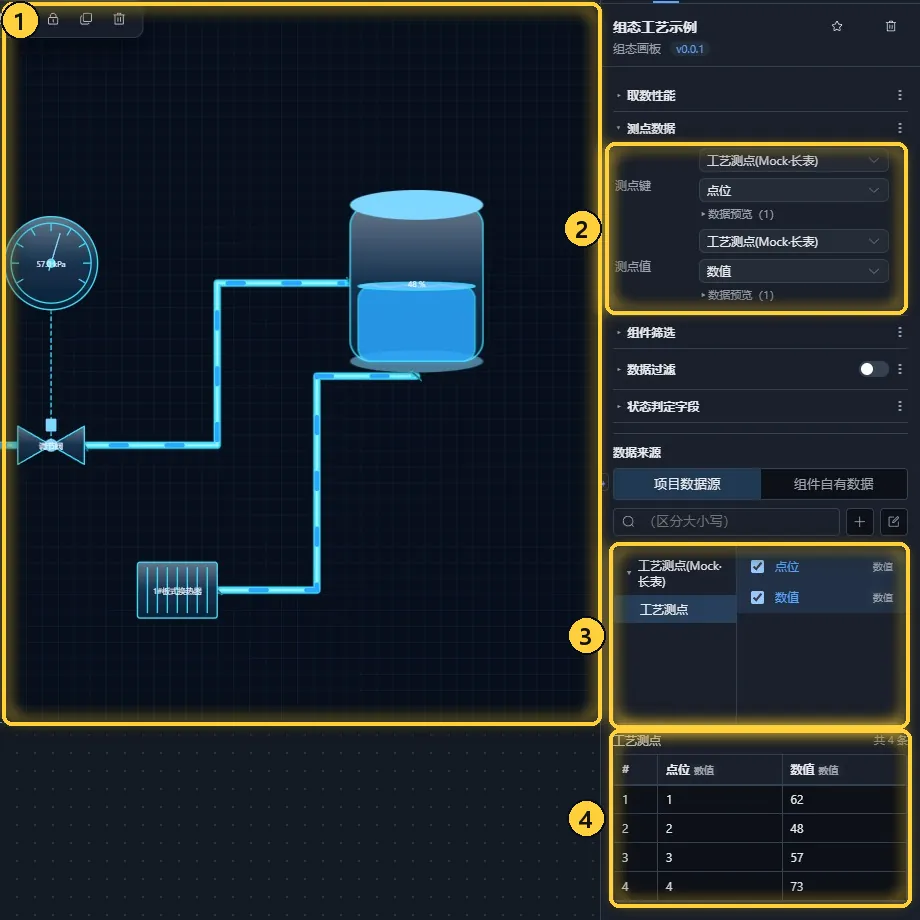
Task: Click the lock icon in canvas toolbar
Action: tap(53, 19)
